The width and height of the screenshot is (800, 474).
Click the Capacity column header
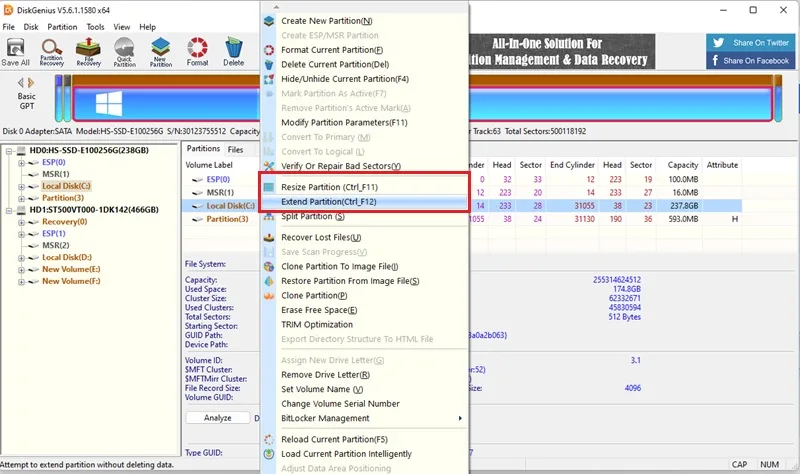pos(682,165)
